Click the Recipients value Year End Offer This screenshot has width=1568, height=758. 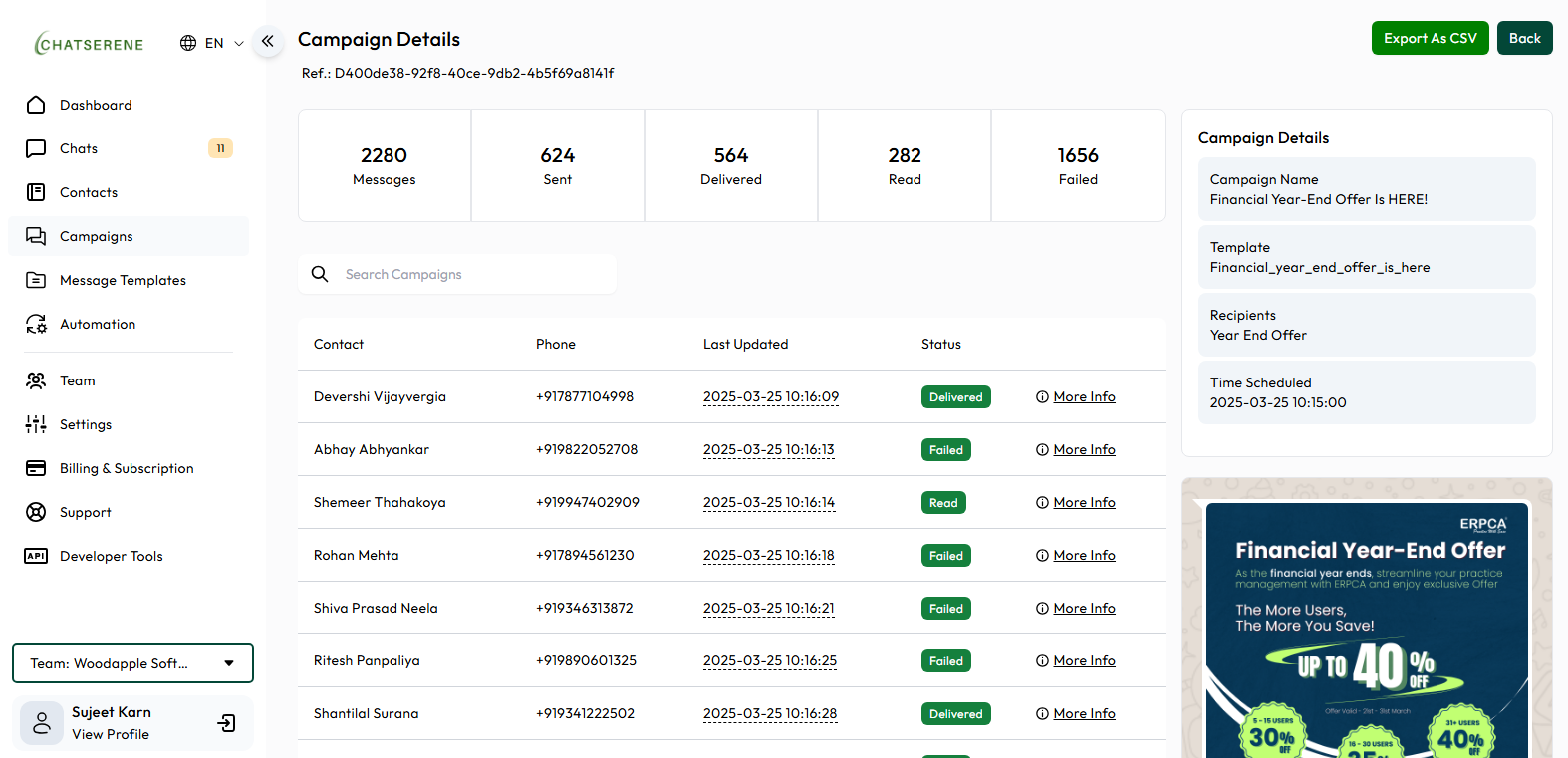tap(1258, 335)
